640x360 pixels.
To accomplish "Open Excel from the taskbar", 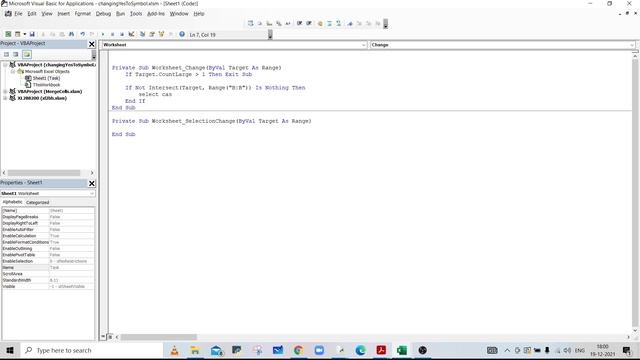I will click(402, 350).
